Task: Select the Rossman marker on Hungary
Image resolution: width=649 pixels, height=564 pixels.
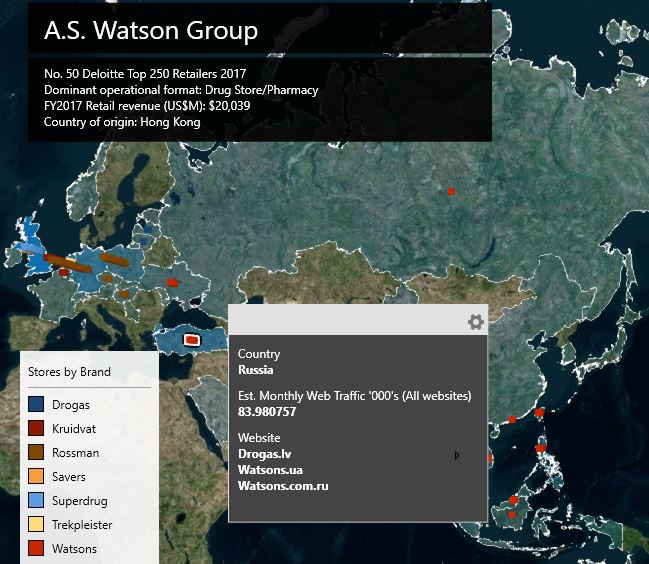Action: tap(123, 294)
